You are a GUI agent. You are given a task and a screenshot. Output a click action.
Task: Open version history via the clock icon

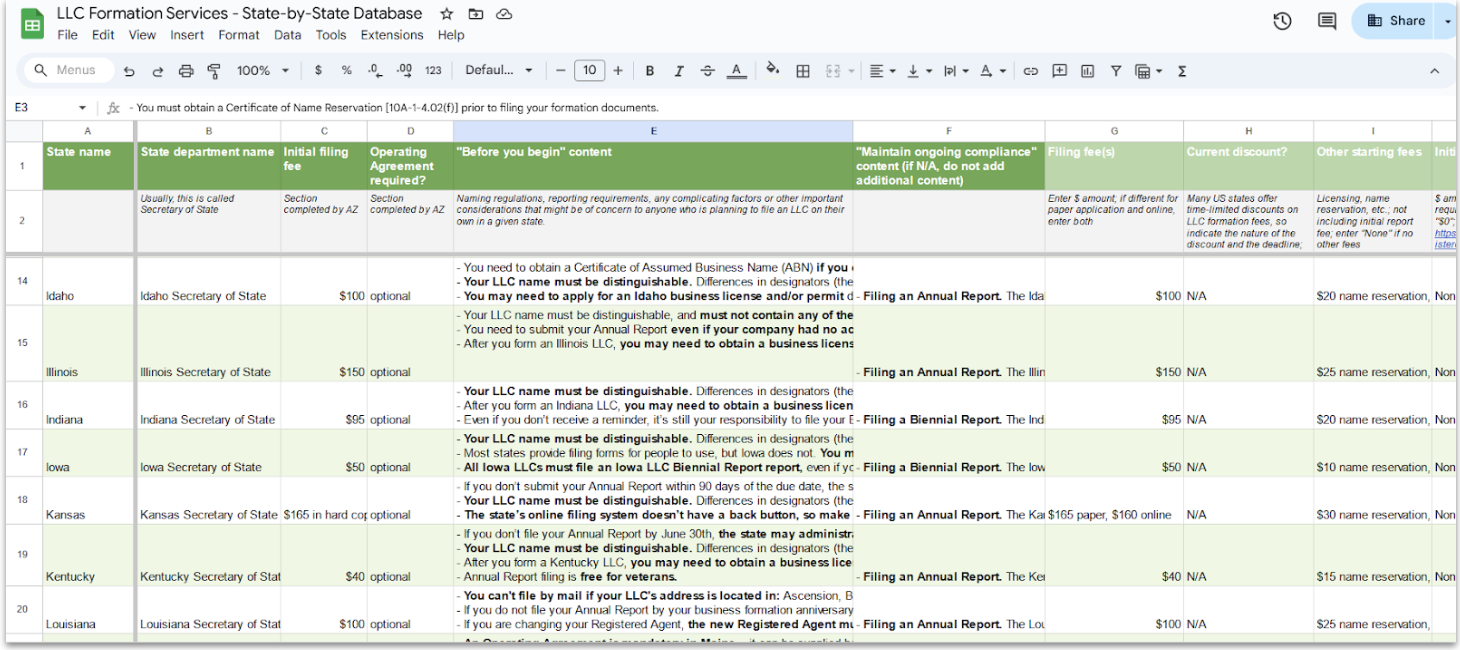point(1282,20)
